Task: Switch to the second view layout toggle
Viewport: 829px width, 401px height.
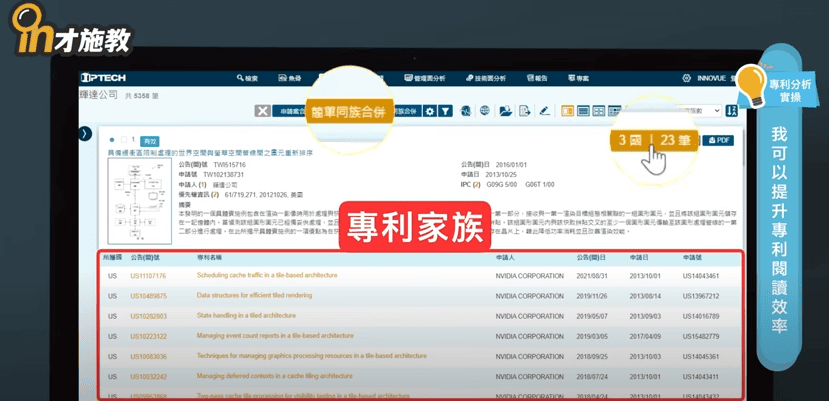Action: click(582, 111)
